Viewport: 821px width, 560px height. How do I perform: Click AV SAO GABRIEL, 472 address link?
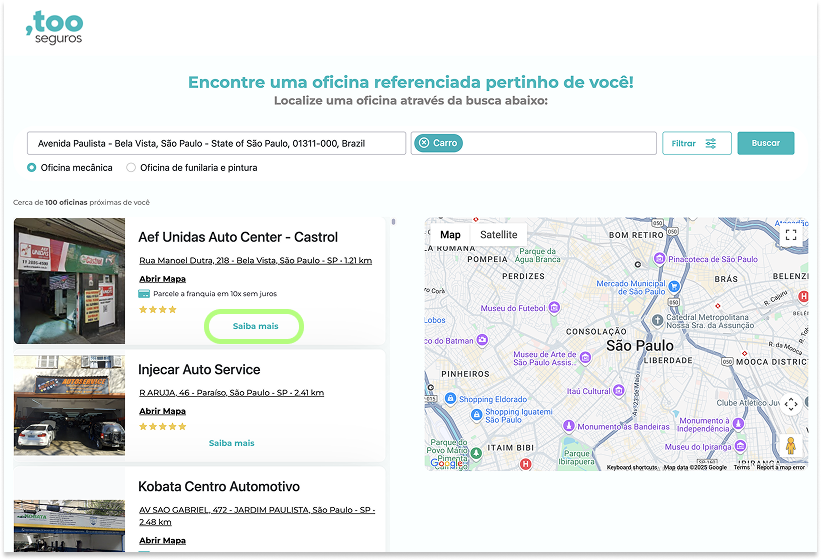tap(257, 516)
